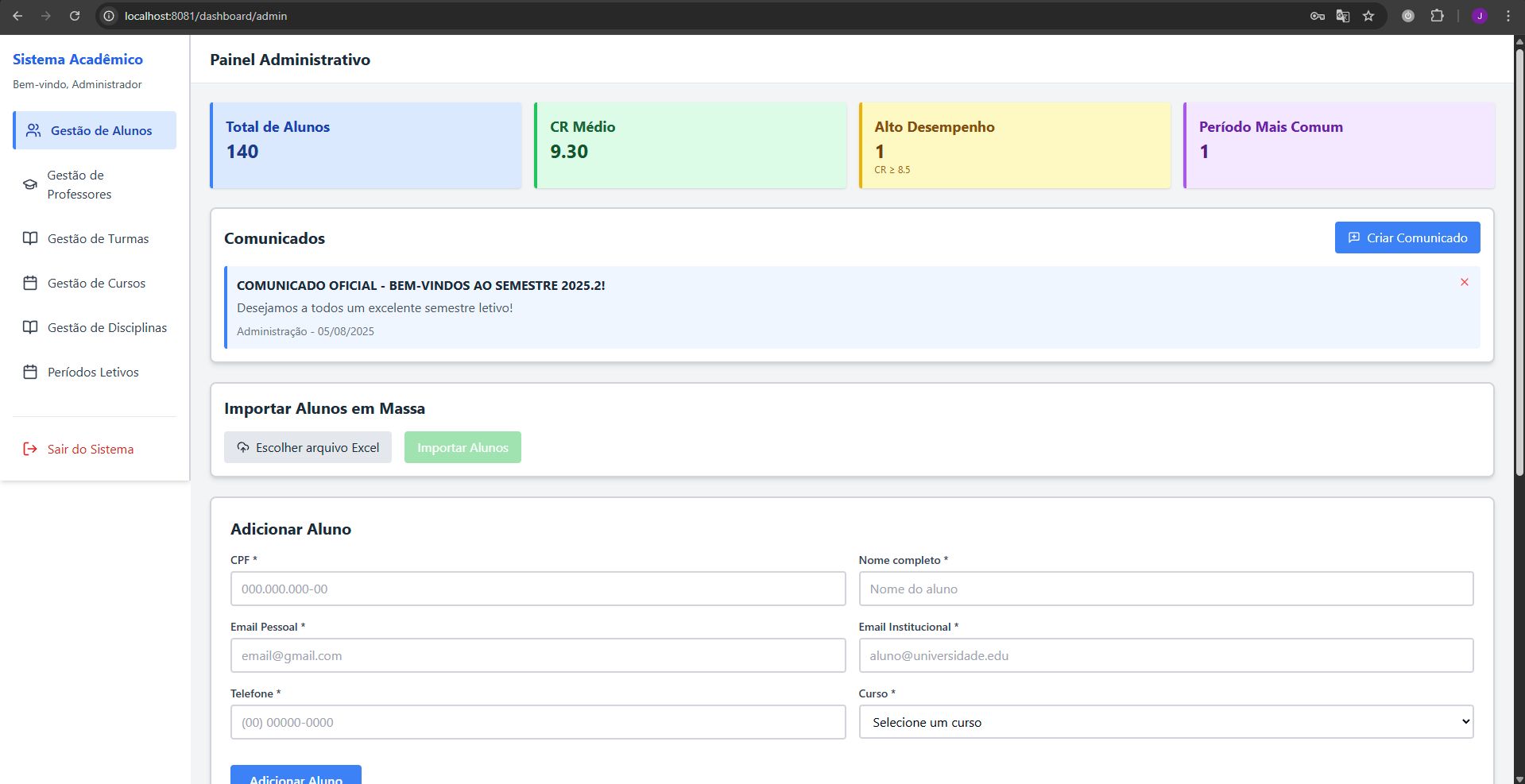Click the message icon in Criar Comunicado
1525x784 pixels.
point(1354,238)
